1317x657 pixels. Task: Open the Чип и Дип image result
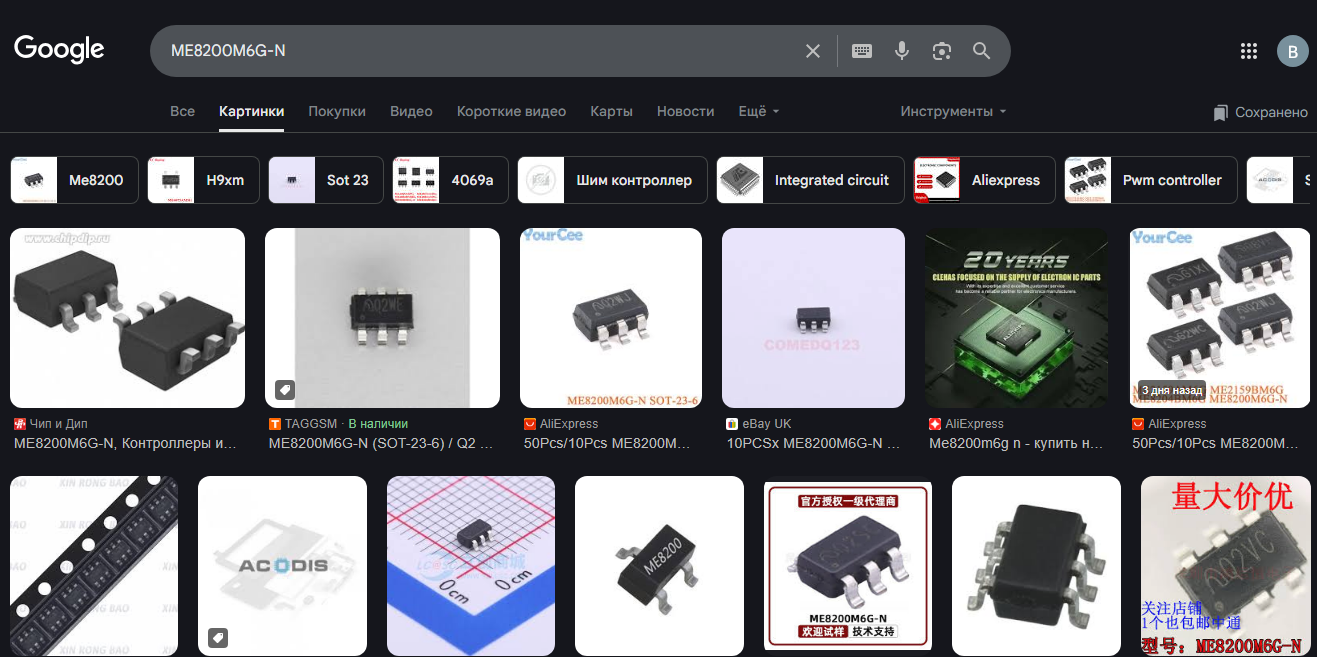pos(127,318)
